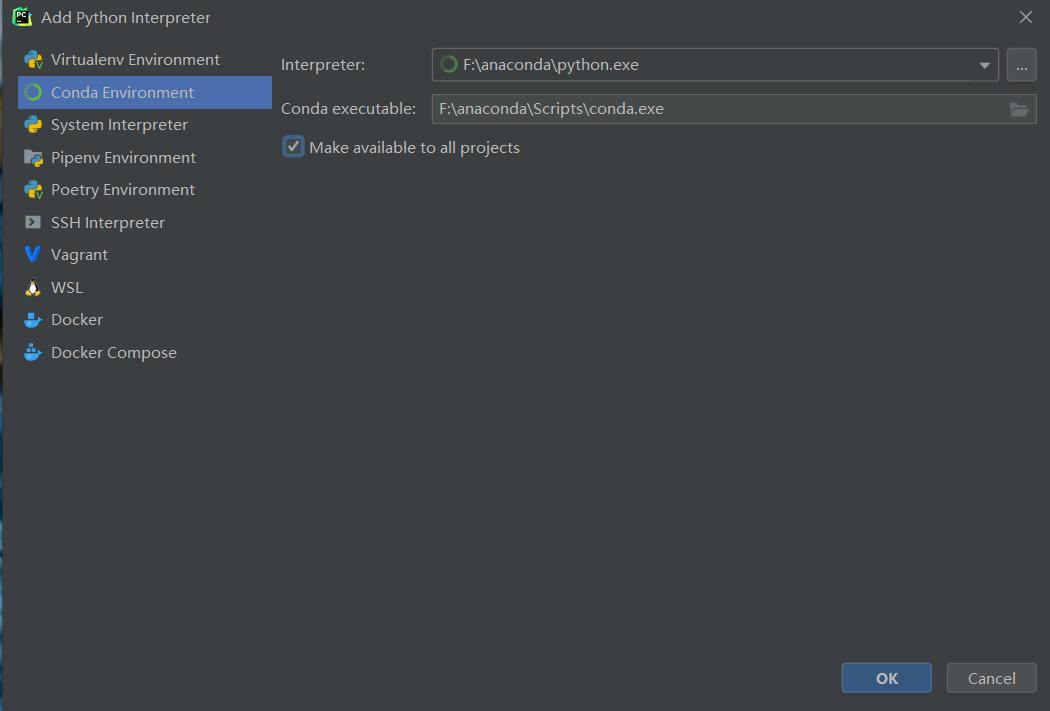Browse for Conda executable via folder icon

tap(1019, 109)
